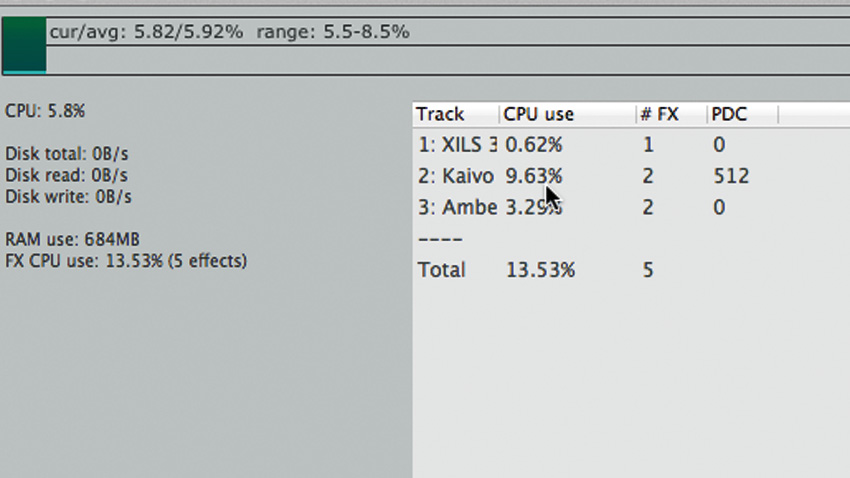Click the Disk write: 0B/s readout

68,197
